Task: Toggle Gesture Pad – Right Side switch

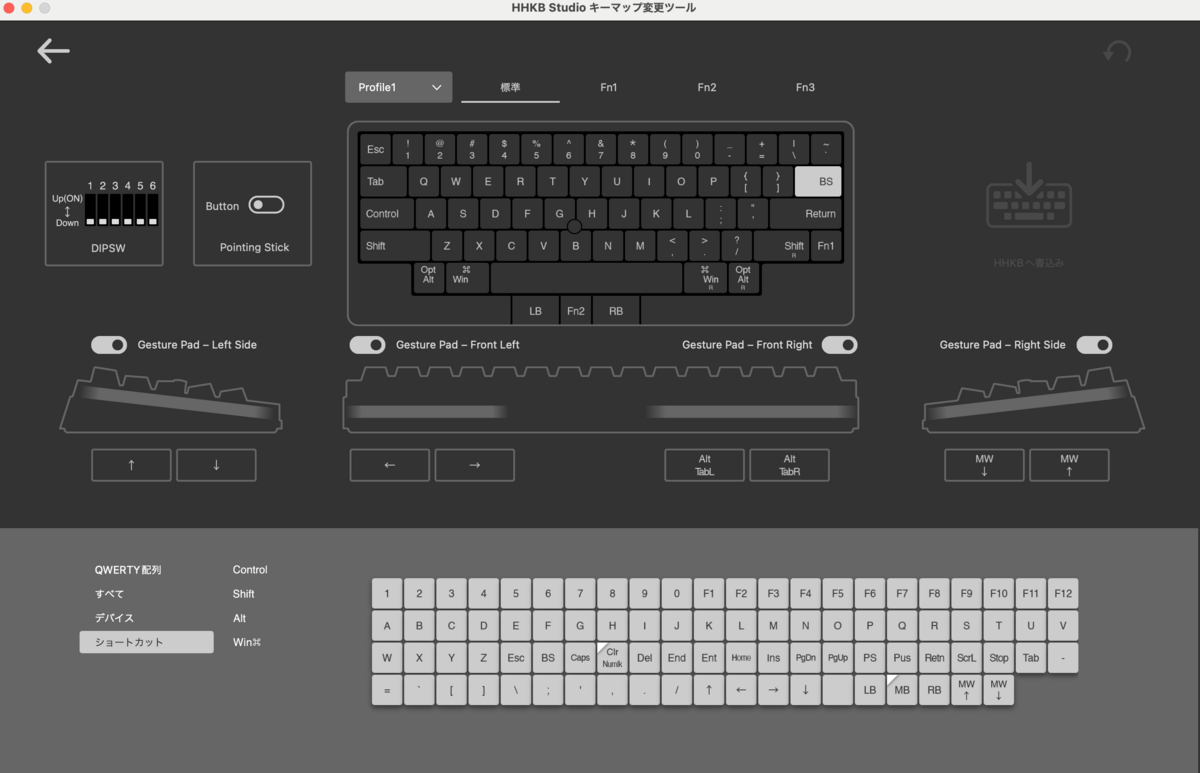Action: point(1094,345)
